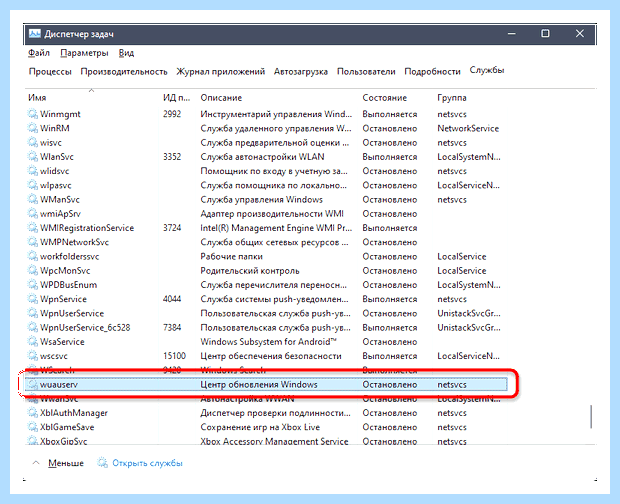Select the XboxGipSvc service name

pos(63,441)
